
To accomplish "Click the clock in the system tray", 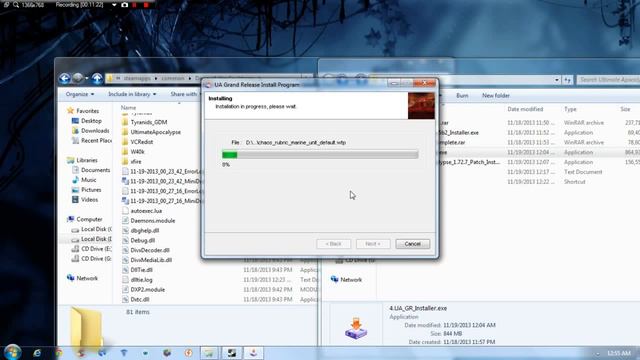I will point(619,353).
